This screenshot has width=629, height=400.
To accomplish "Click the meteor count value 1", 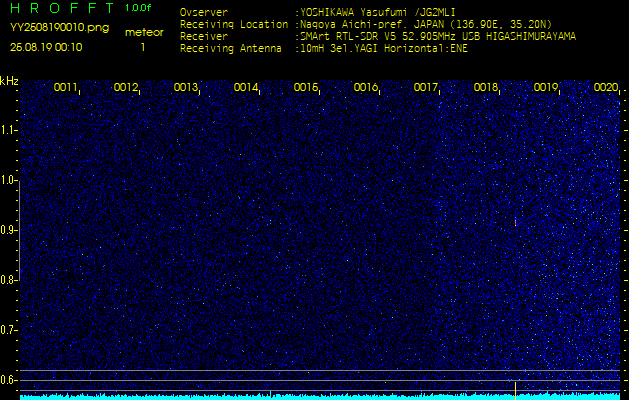I will [x=143, y=47].
